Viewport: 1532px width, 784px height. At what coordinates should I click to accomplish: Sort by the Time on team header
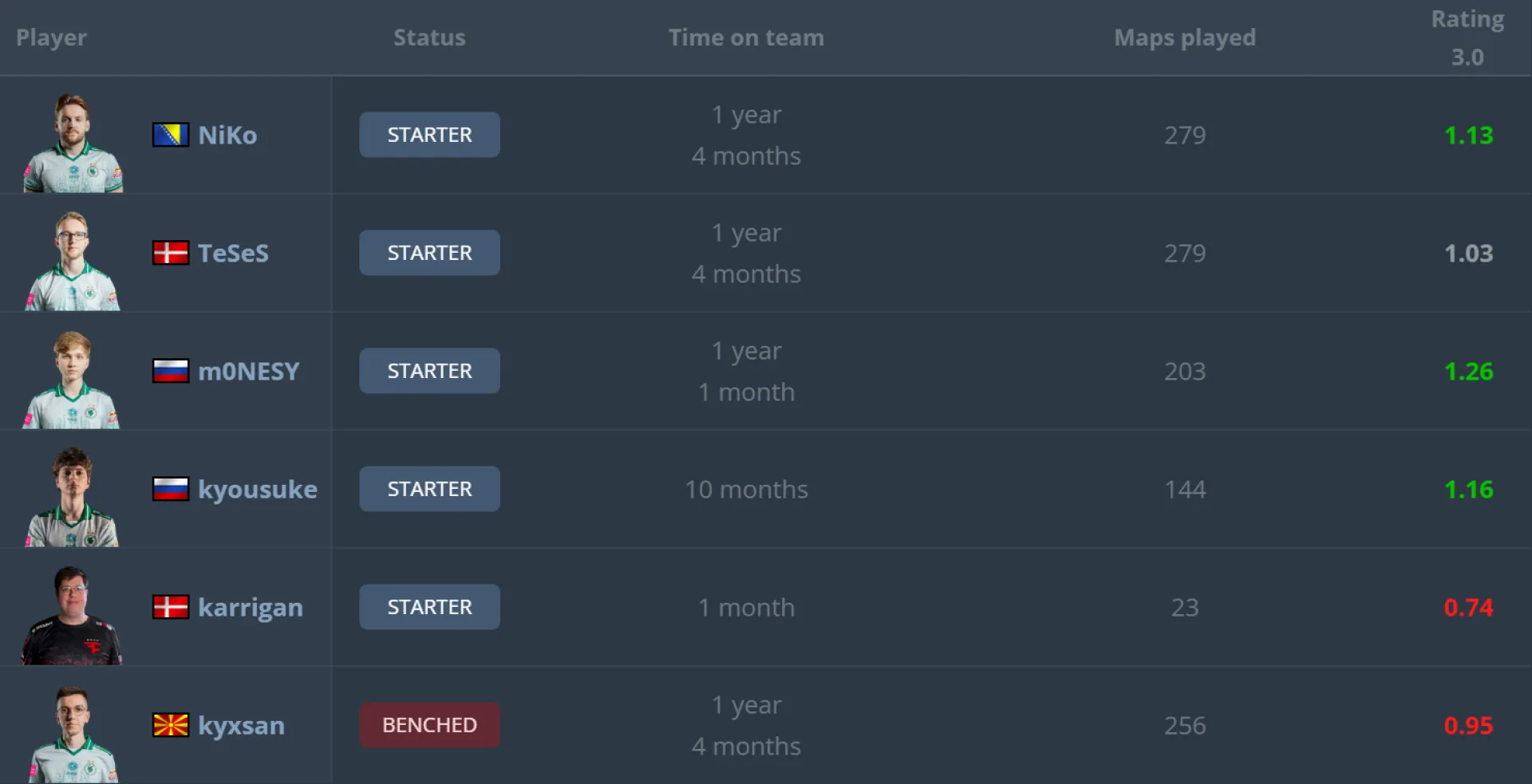click(x=746, y=37)
